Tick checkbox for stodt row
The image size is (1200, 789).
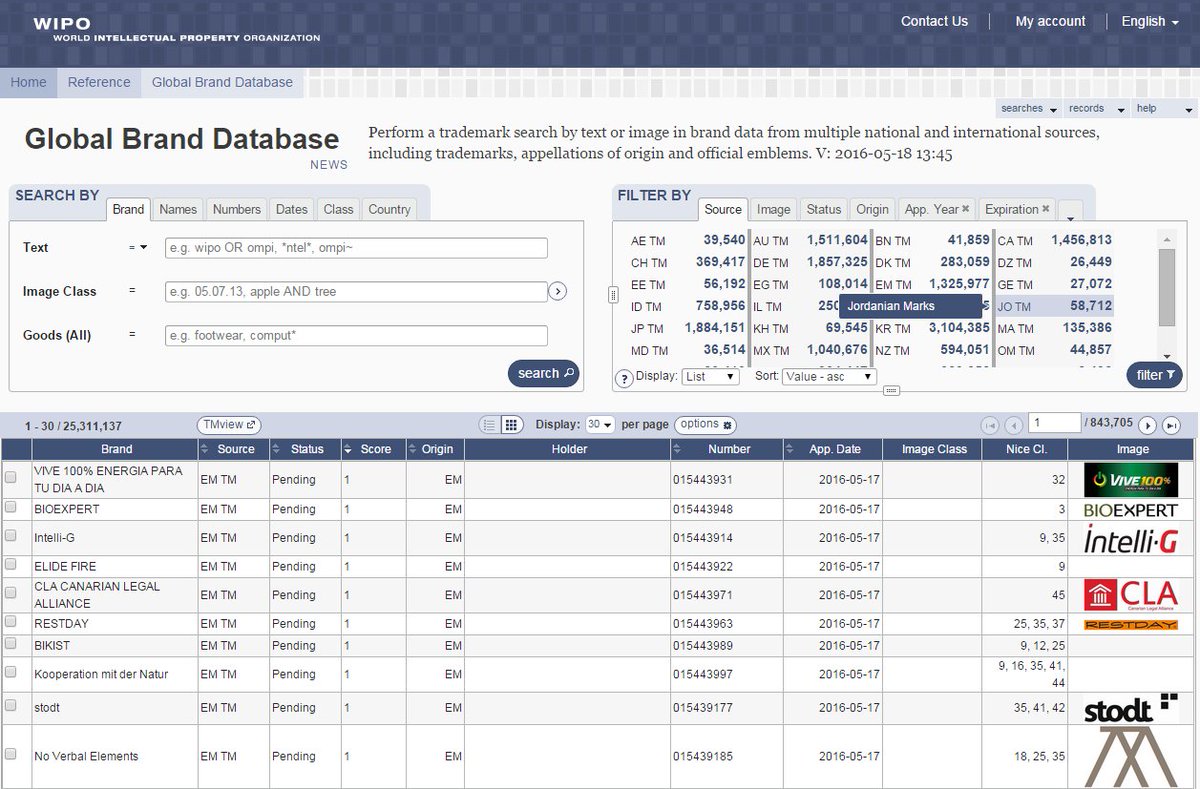pos(11,706)
